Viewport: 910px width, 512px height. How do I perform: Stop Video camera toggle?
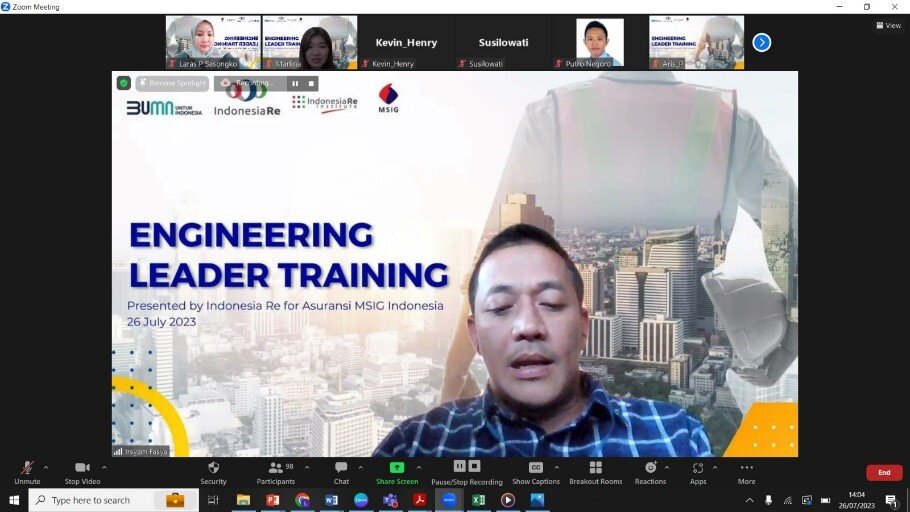[82, 473]
